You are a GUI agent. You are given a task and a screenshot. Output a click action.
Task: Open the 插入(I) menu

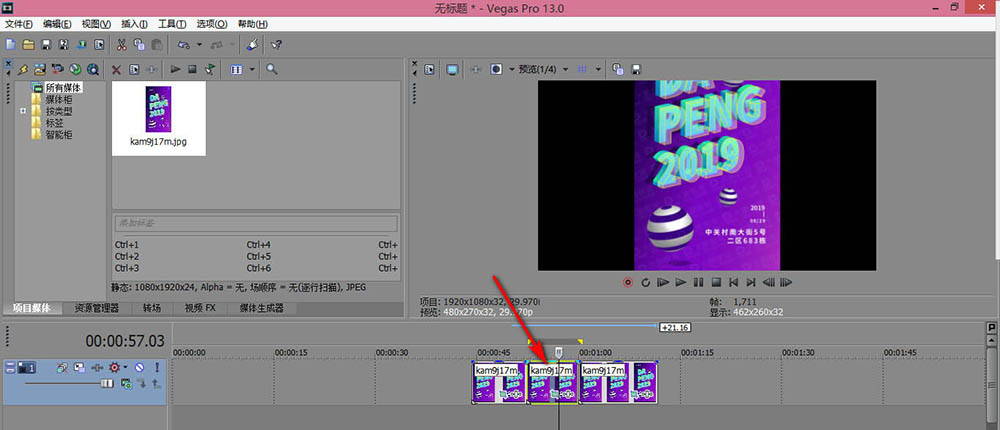click(134, 24)
